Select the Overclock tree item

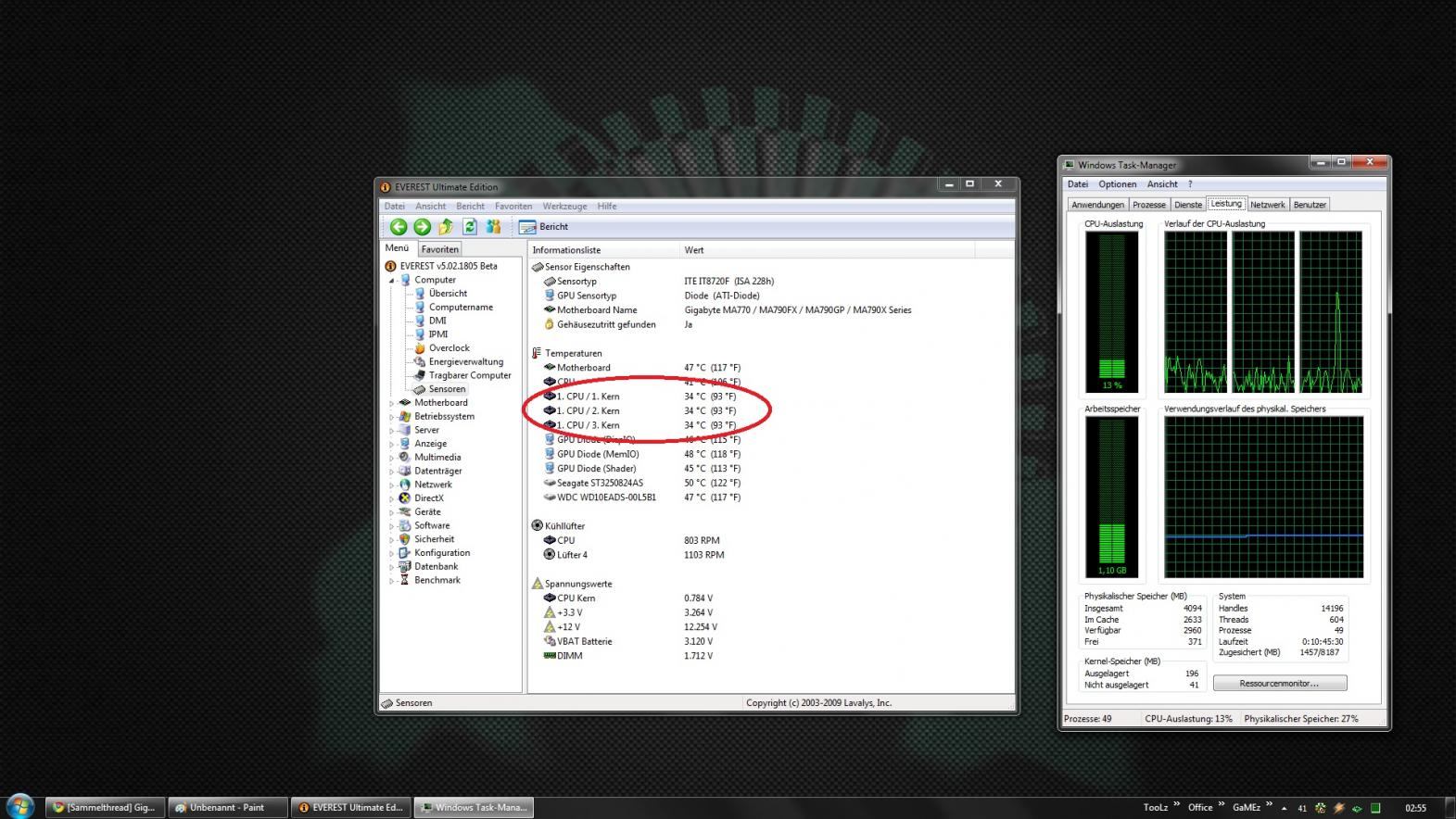[x=449, y=348]
